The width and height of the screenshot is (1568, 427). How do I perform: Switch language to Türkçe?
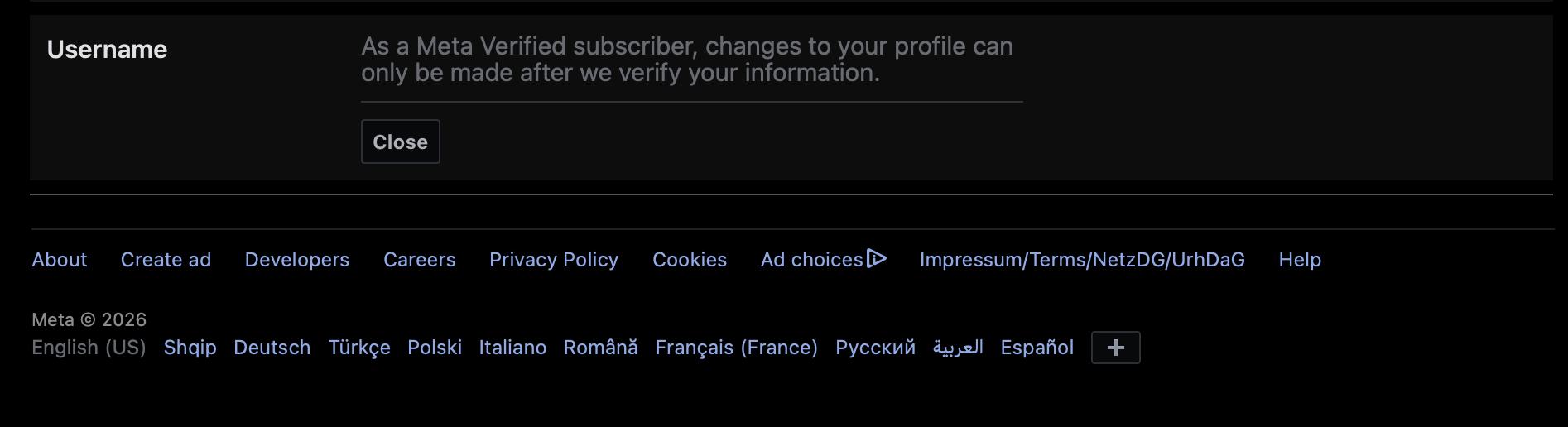359,348
